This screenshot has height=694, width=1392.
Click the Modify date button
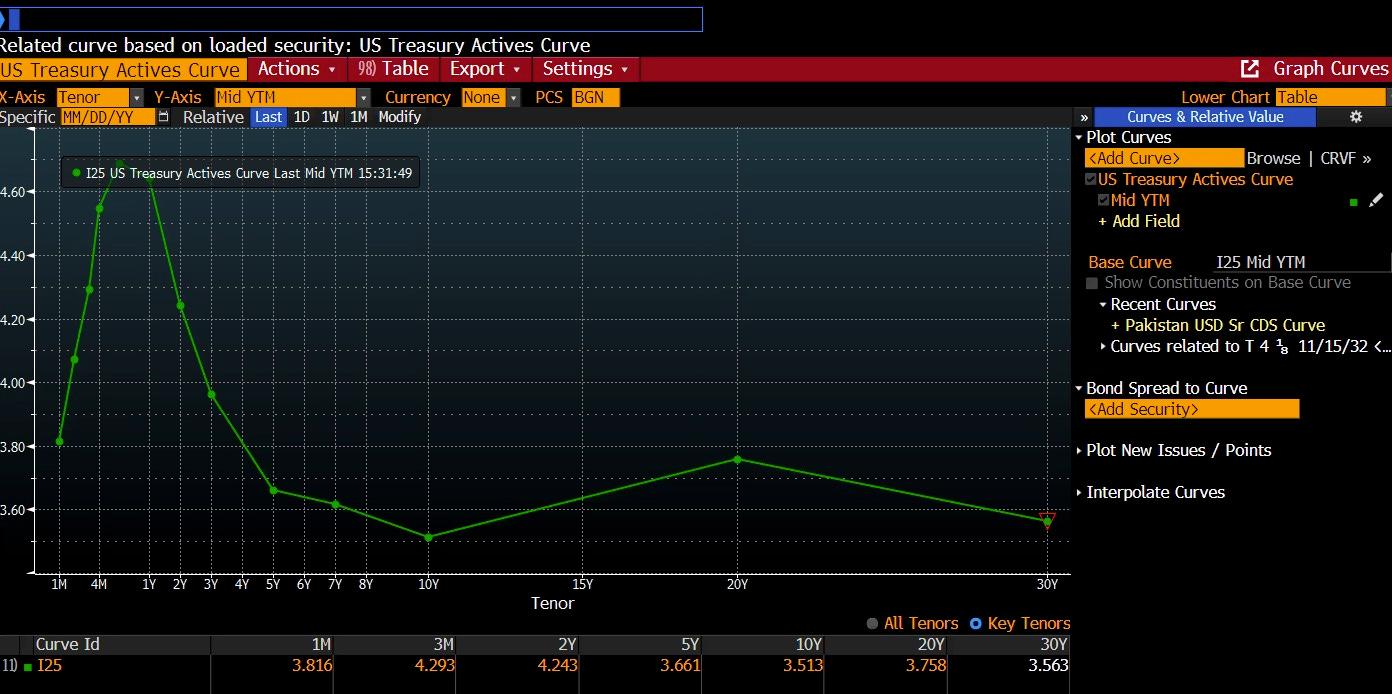click(x=400, y=117)
